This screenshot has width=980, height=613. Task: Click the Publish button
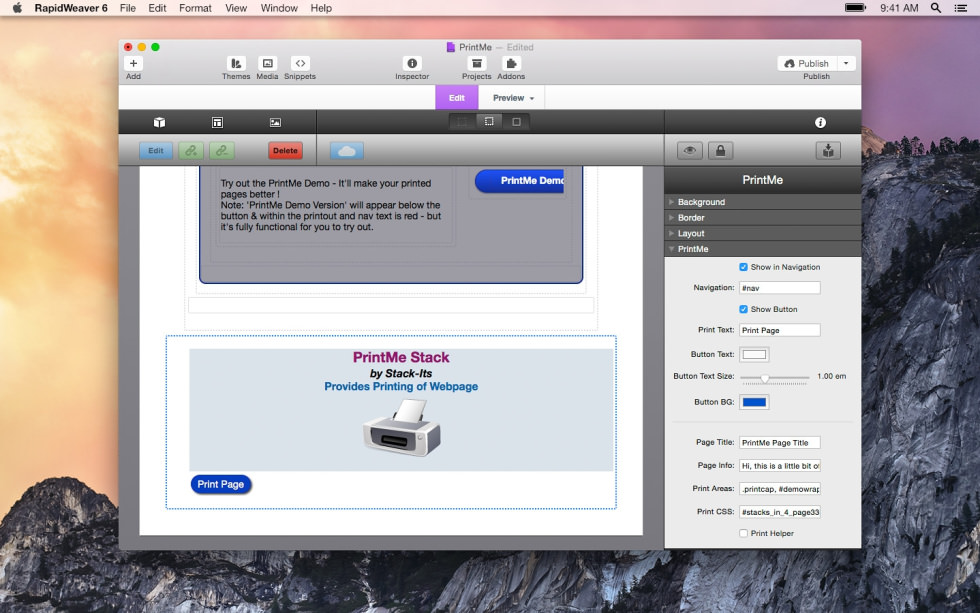click(x=807, y=63)
